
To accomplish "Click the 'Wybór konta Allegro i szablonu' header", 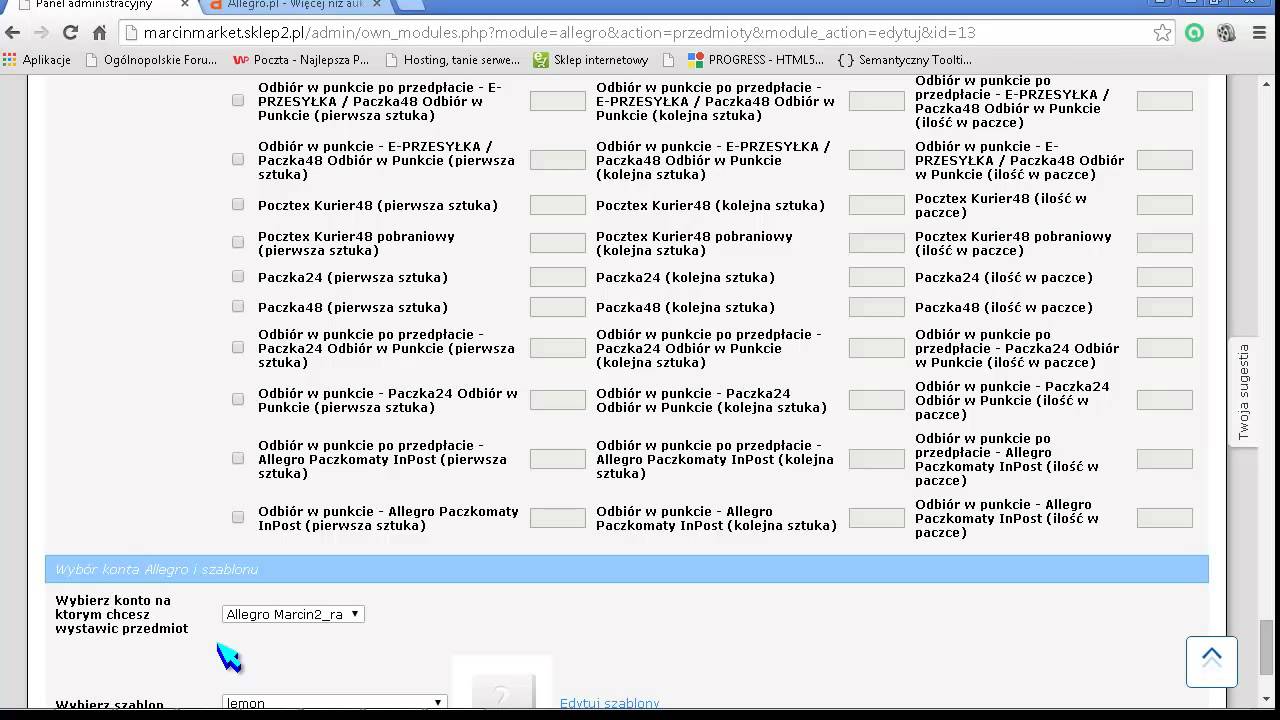I will 627,569.
